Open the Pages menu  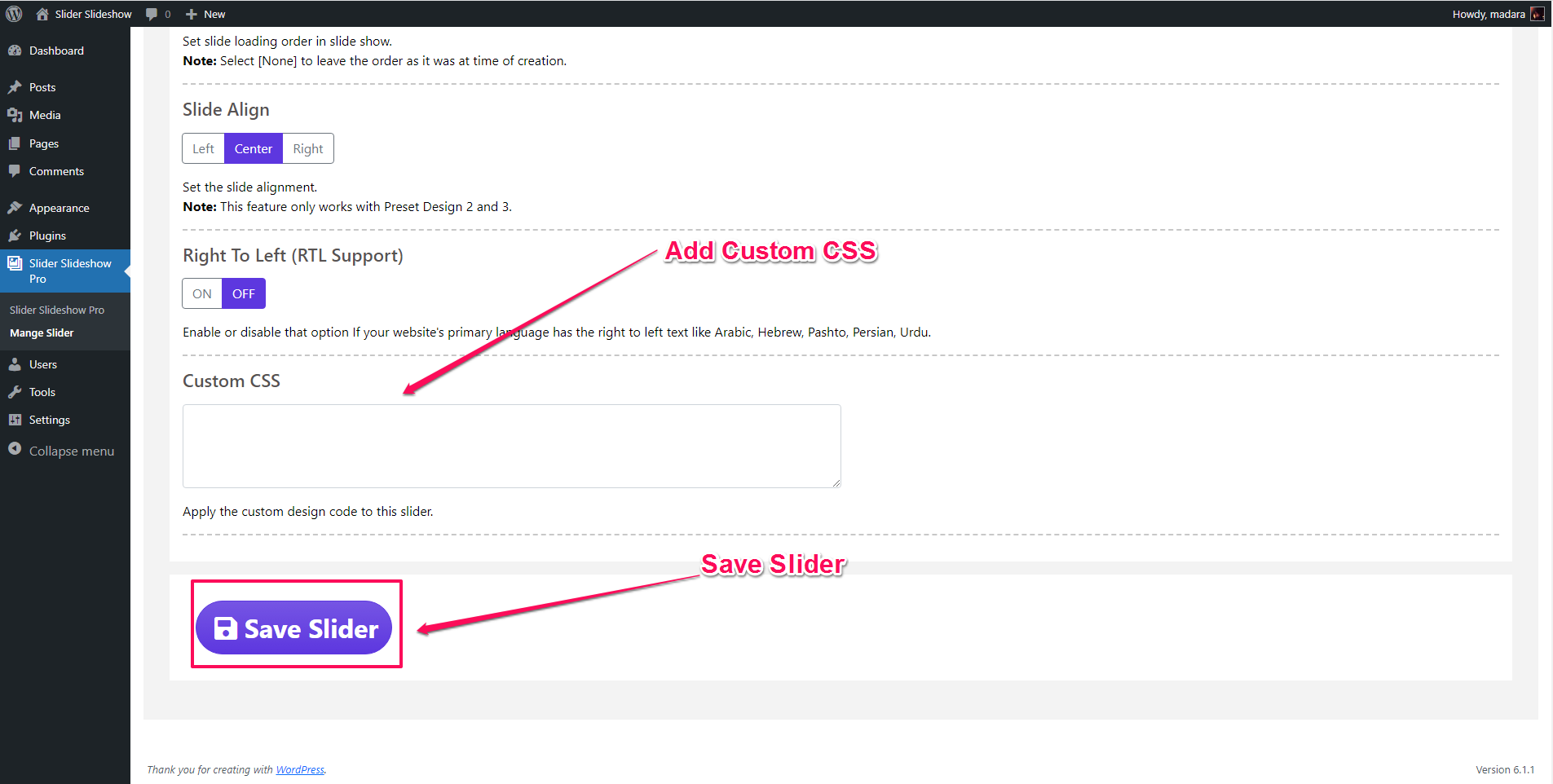coord(65,143)
